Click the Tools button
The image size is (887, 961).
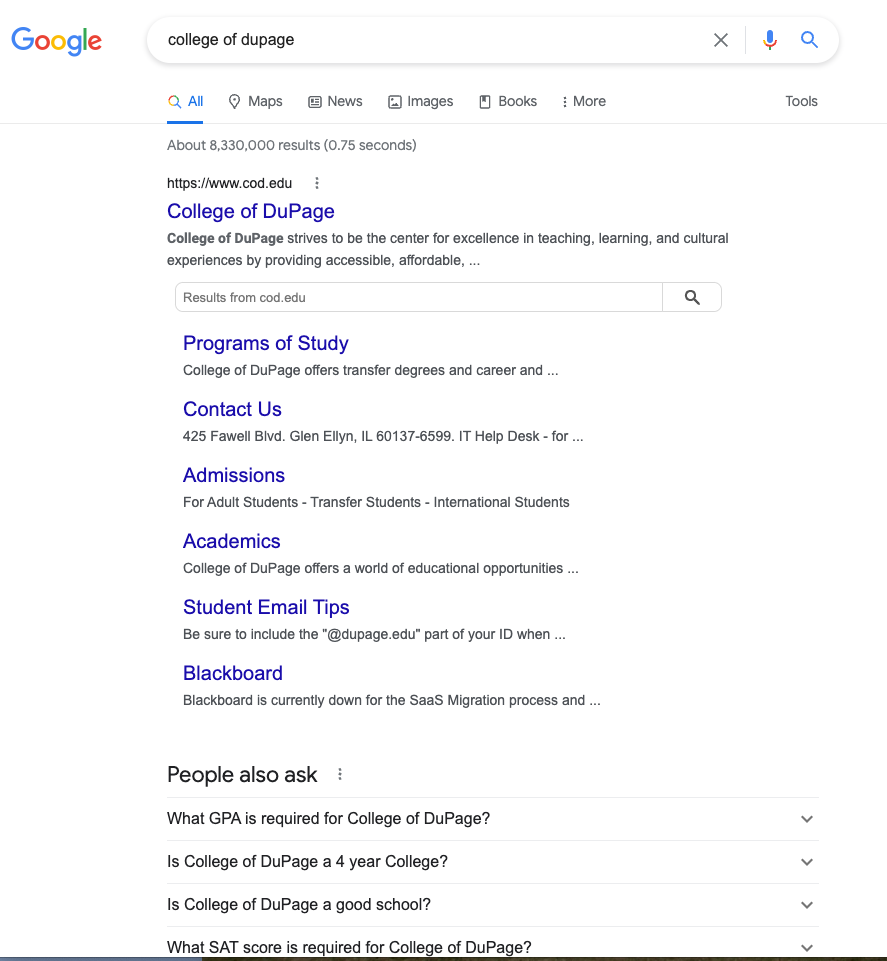pyautogui.click(x=801, y=101)
